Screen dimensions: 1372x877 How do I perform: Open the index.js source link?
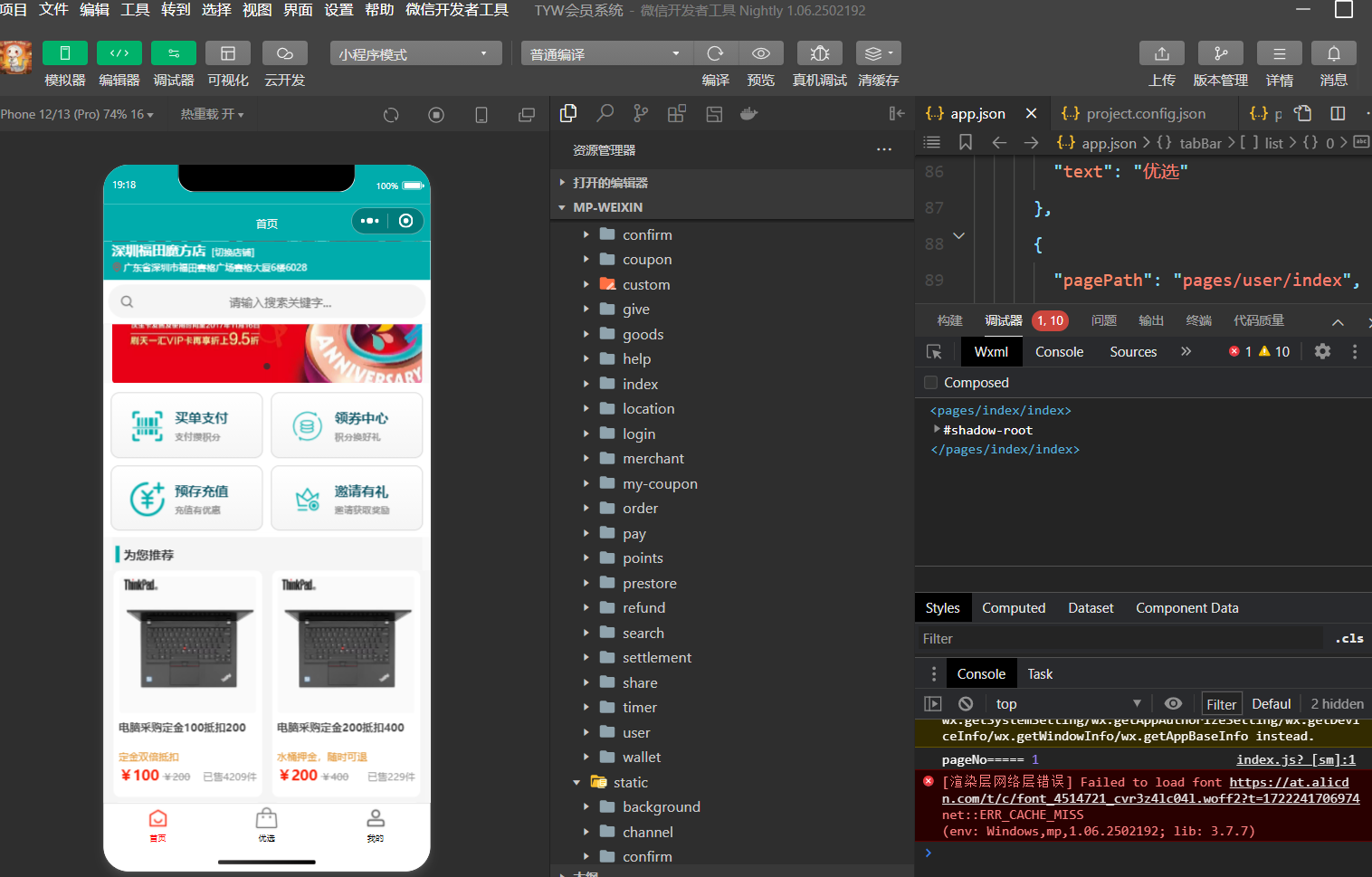coord(1296,760)
